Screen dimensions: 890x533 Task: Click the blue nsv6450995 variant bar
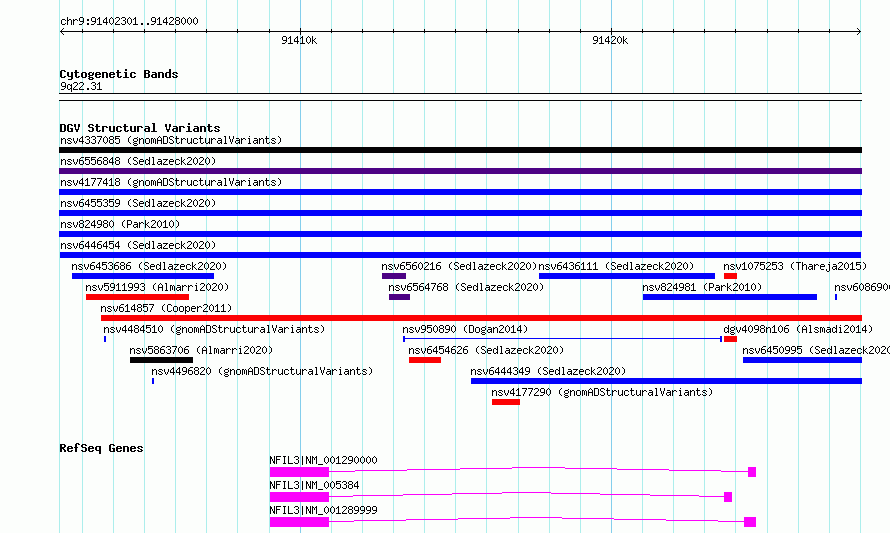pos(803,360)
